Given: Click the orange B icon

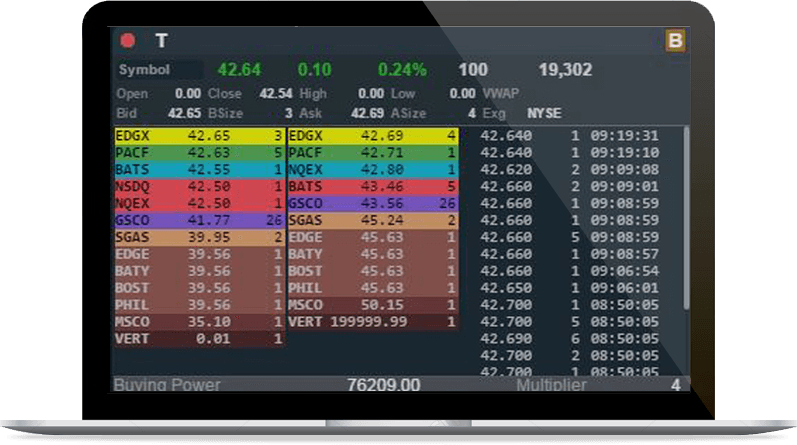Looking at the screenshot, I should coord(676,41).
